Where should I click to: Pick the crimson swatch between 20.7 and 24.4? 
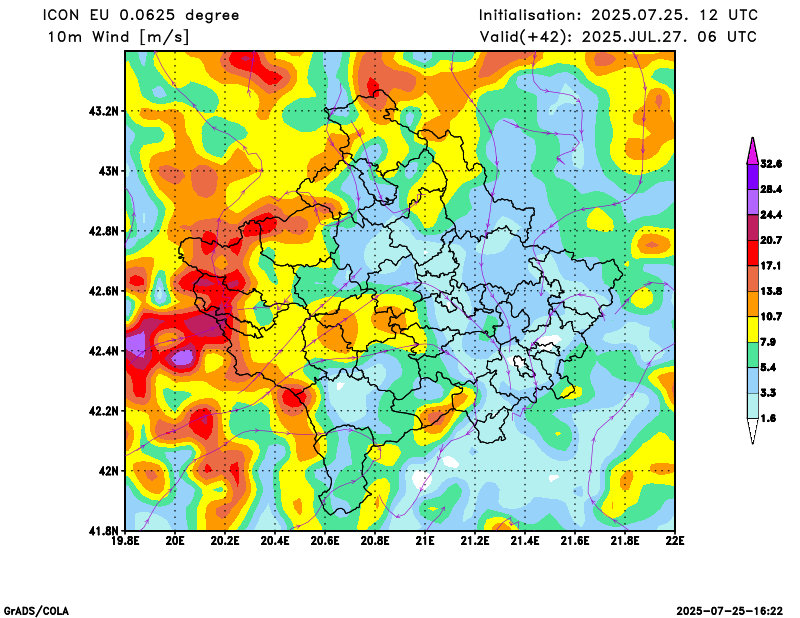point(753,228)
